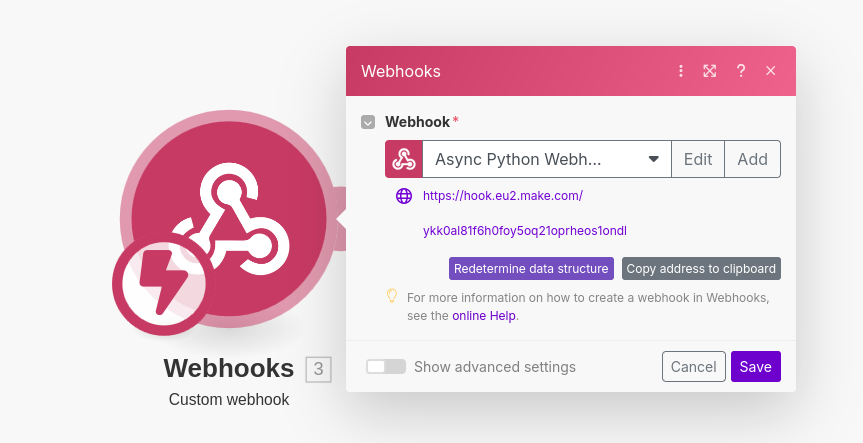Click the Webhook field label

tap(417, 122)
